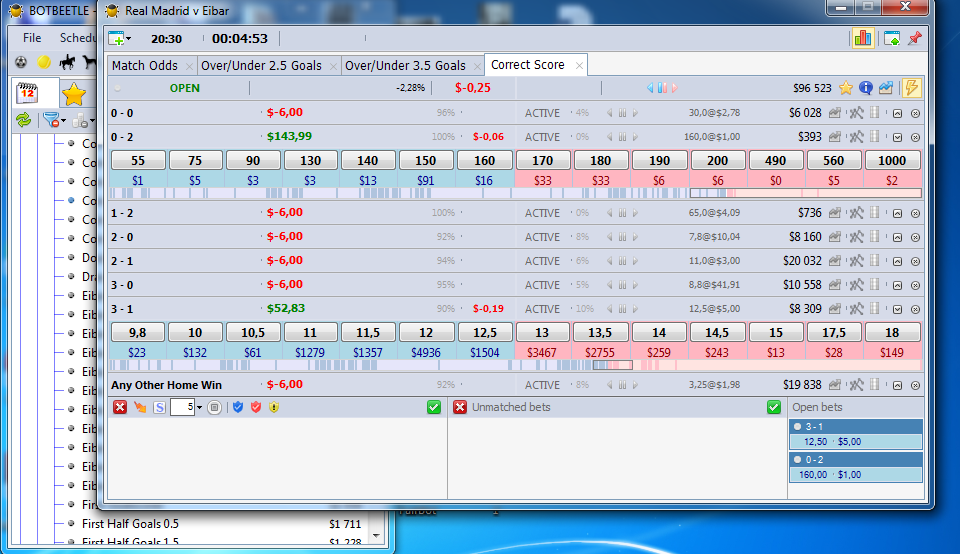Open the price chart icon in 2 - 1 row
The height and width of the screenshot is (554, 960).
834,261
